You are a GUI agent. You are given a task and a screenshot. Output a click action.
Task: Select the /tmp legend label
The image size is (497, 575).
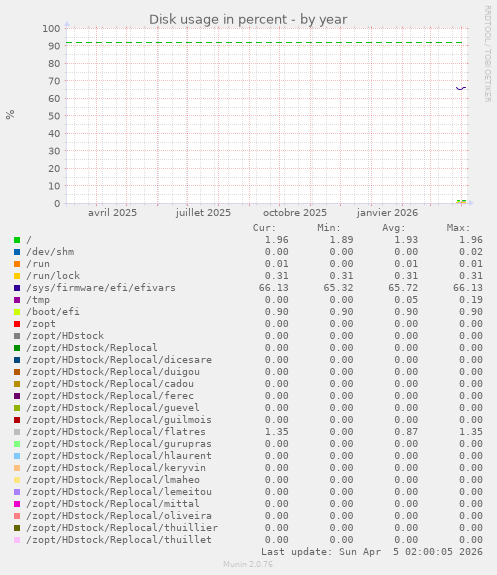(x=38, y=300)
